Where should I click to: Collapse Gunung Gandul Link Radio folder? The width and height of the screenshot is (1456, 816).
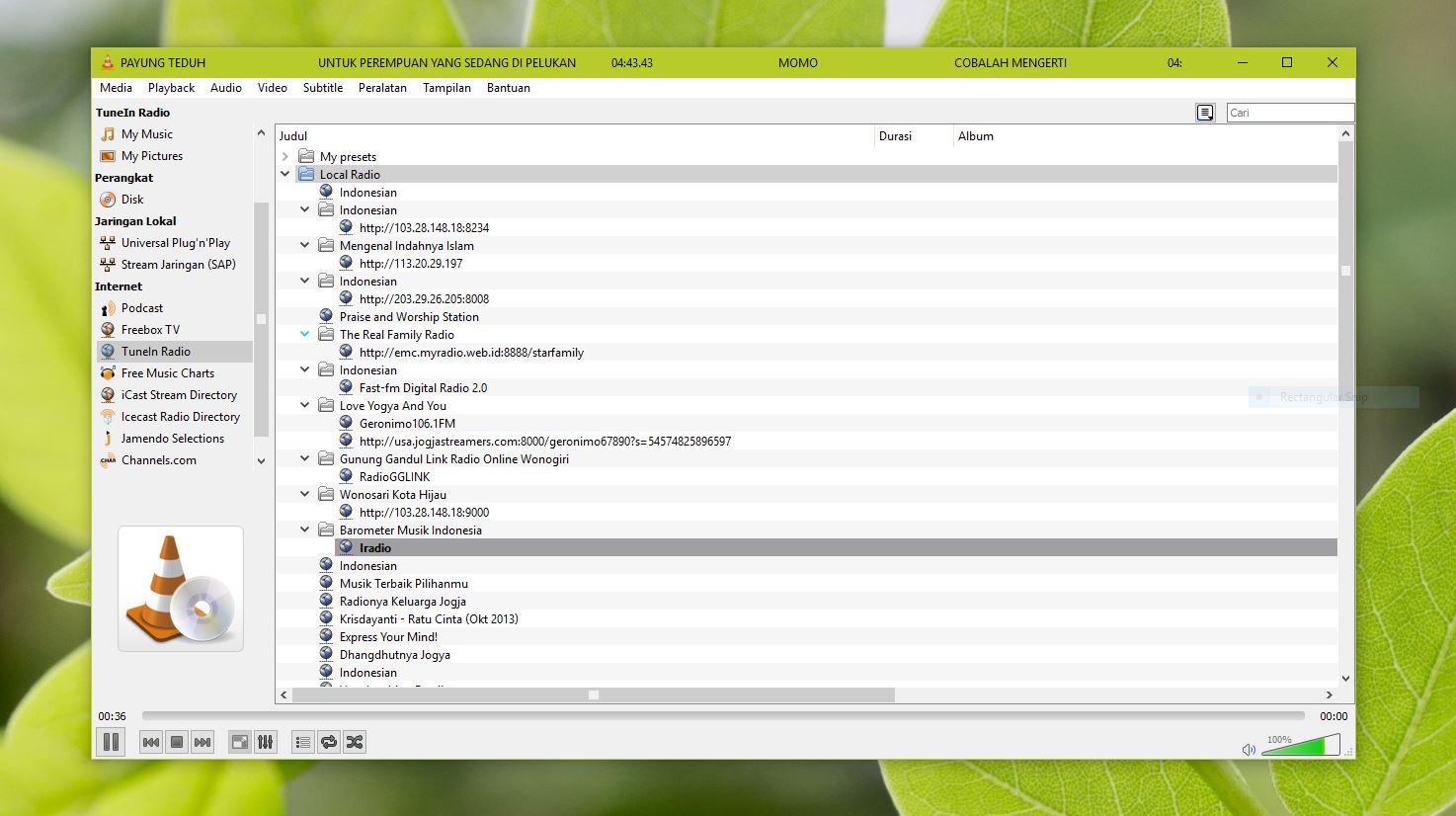click(x=304, y=458)
